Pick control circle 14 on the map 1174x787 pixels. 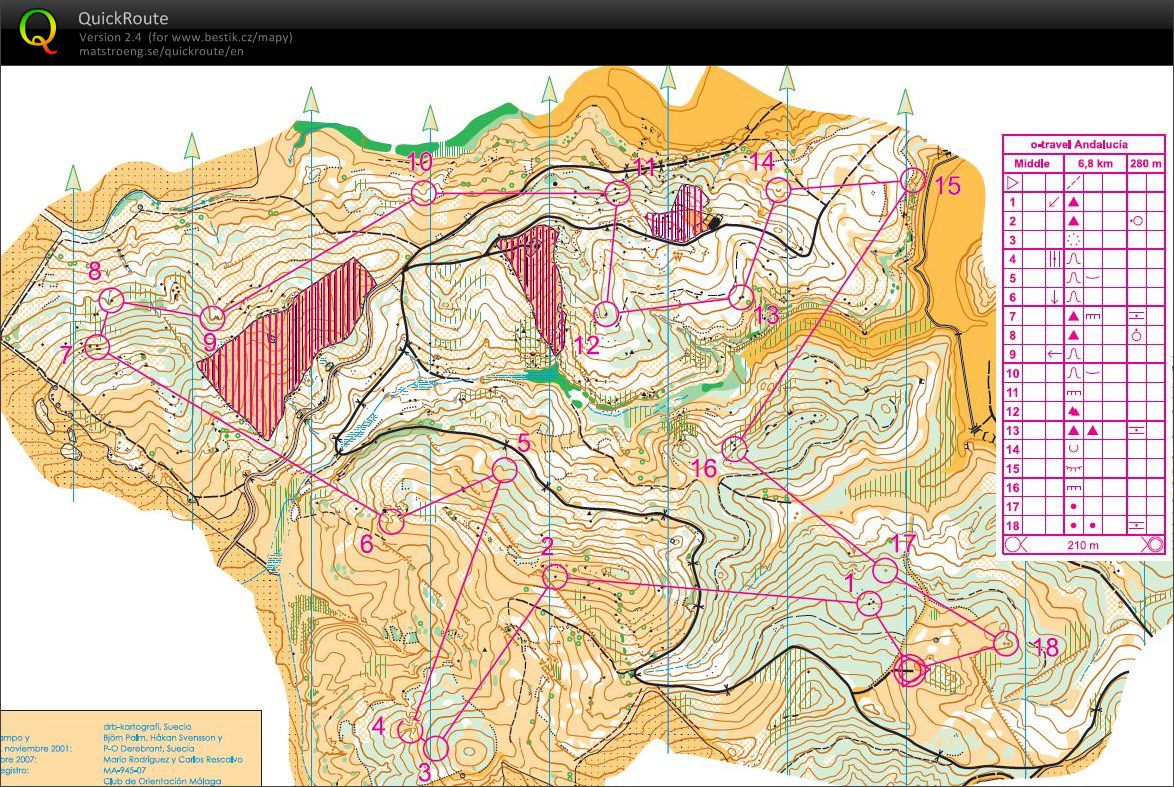click(x=779, y=190)
